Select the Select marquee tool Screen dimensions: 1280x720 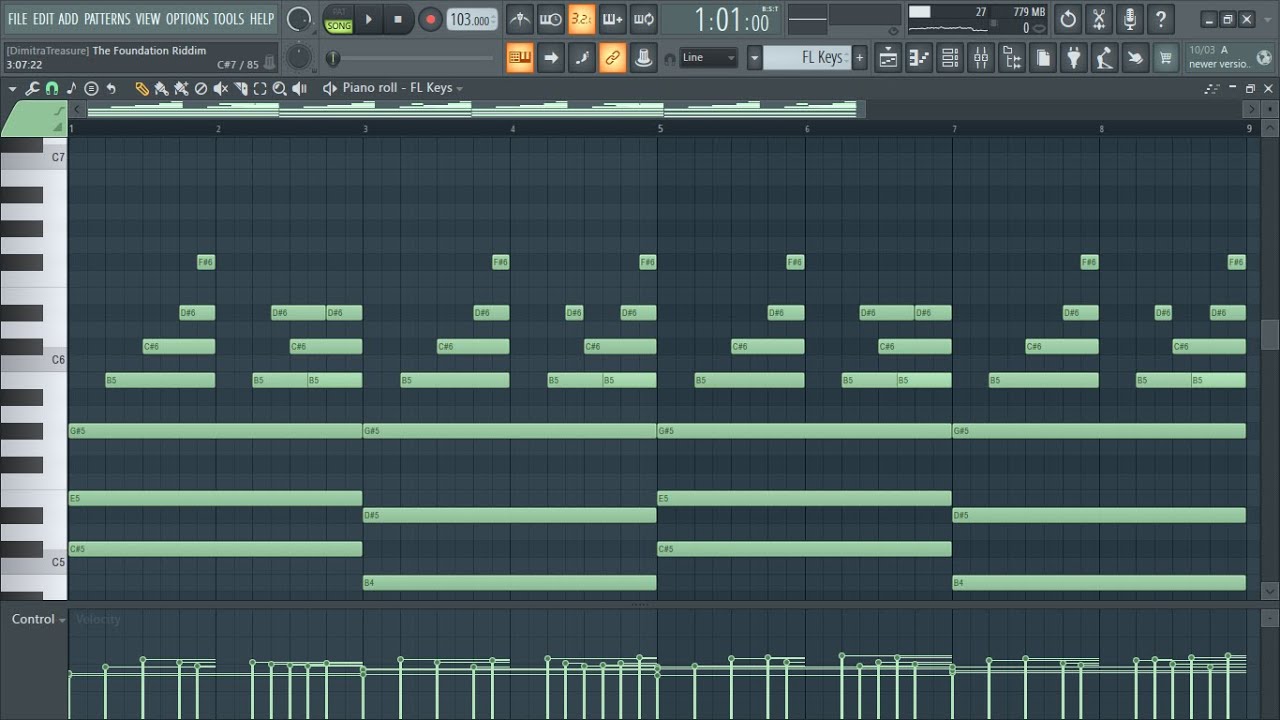[x=260, y=88]
